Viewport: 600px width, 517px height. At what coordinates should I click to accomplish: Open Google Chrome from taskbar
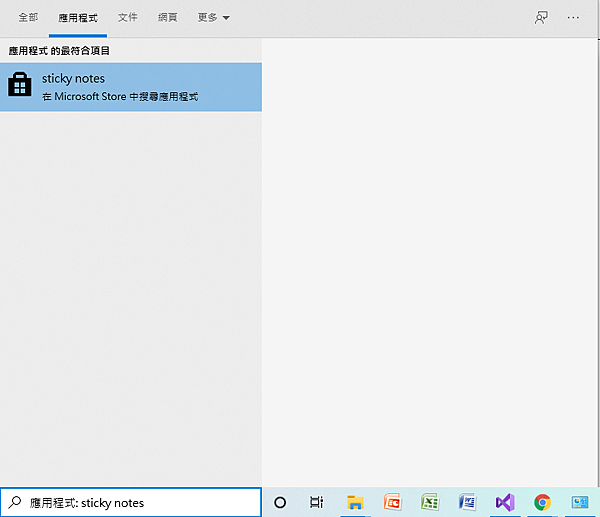tap(542, 502)
